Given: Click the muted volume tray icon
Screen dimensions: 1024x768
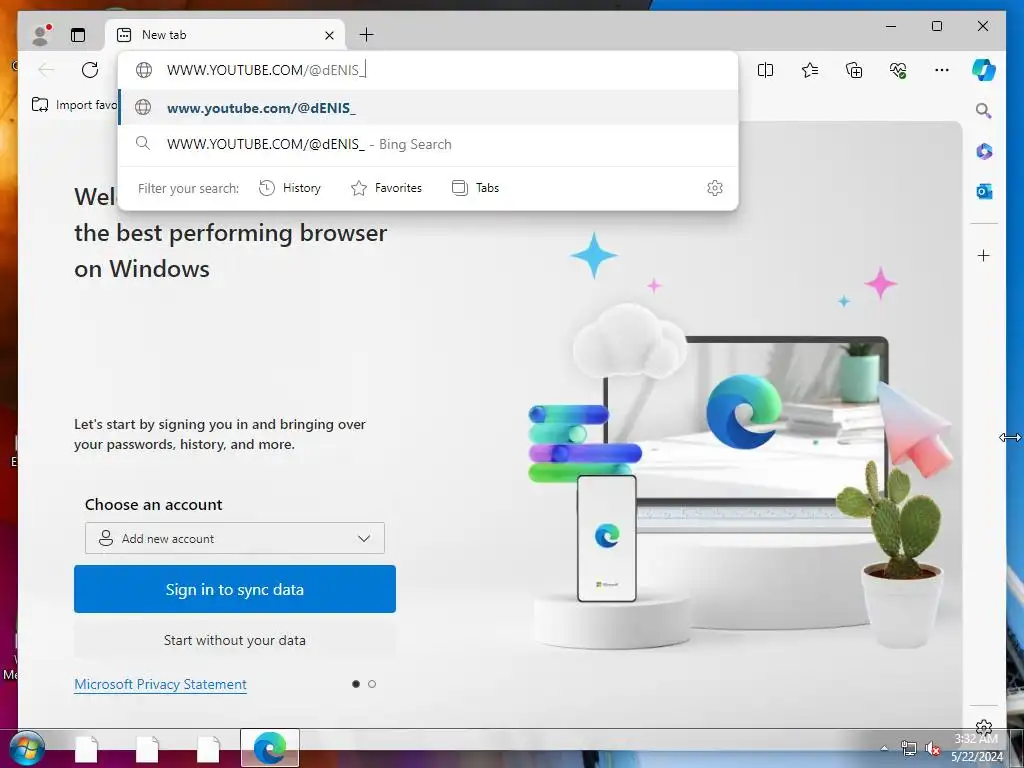Looking at the screenshot, I should coord(933,748).
